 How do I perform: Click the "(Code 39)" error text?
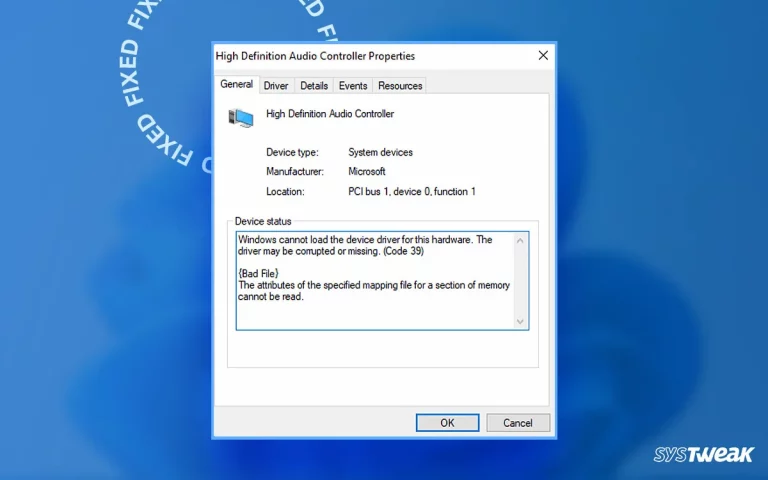pos(404,251)
